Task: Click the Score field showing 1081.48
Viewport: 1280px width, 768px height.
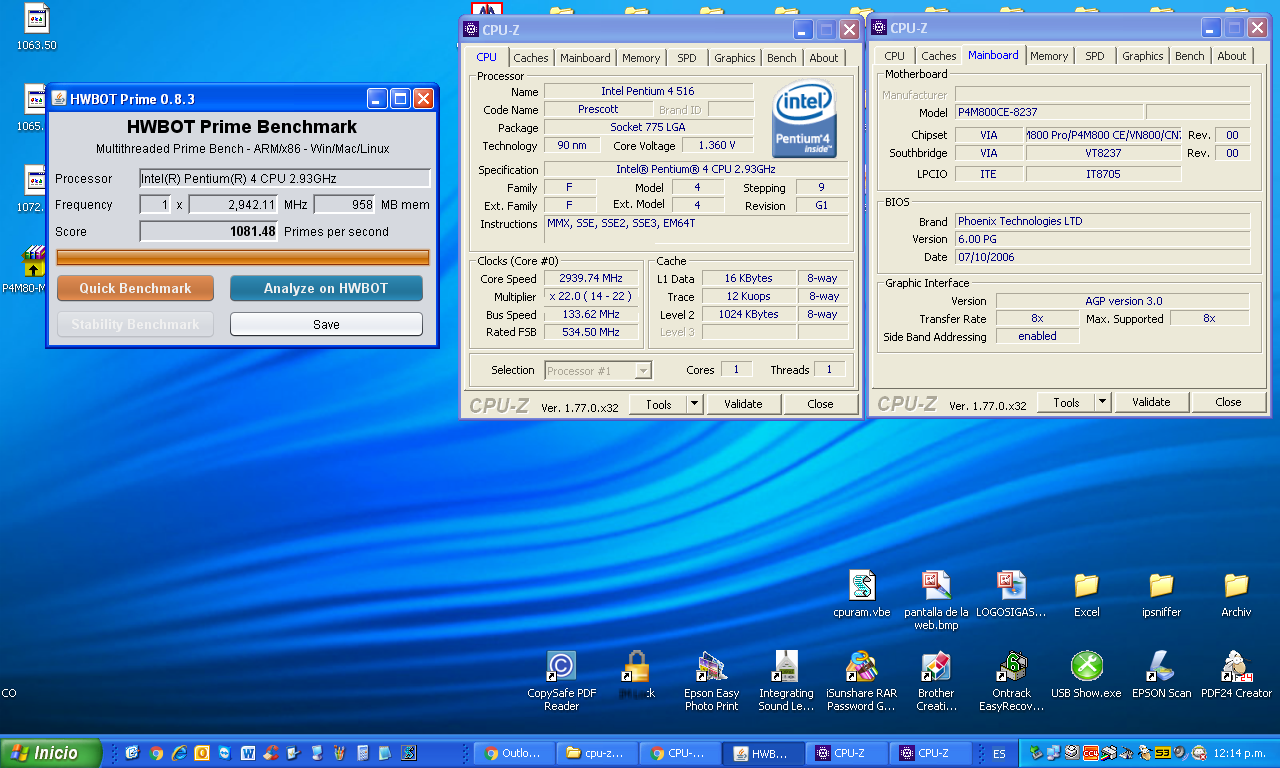Action: coord(208,231)
